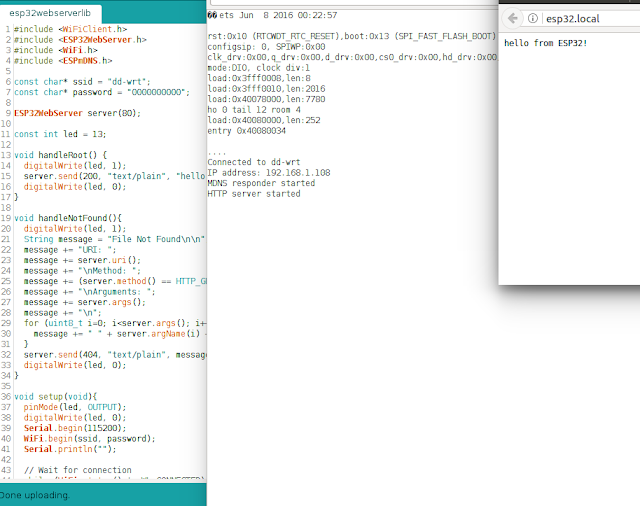Click serial line 'IP address: 192.168.1.108'

tap(269, 173)
